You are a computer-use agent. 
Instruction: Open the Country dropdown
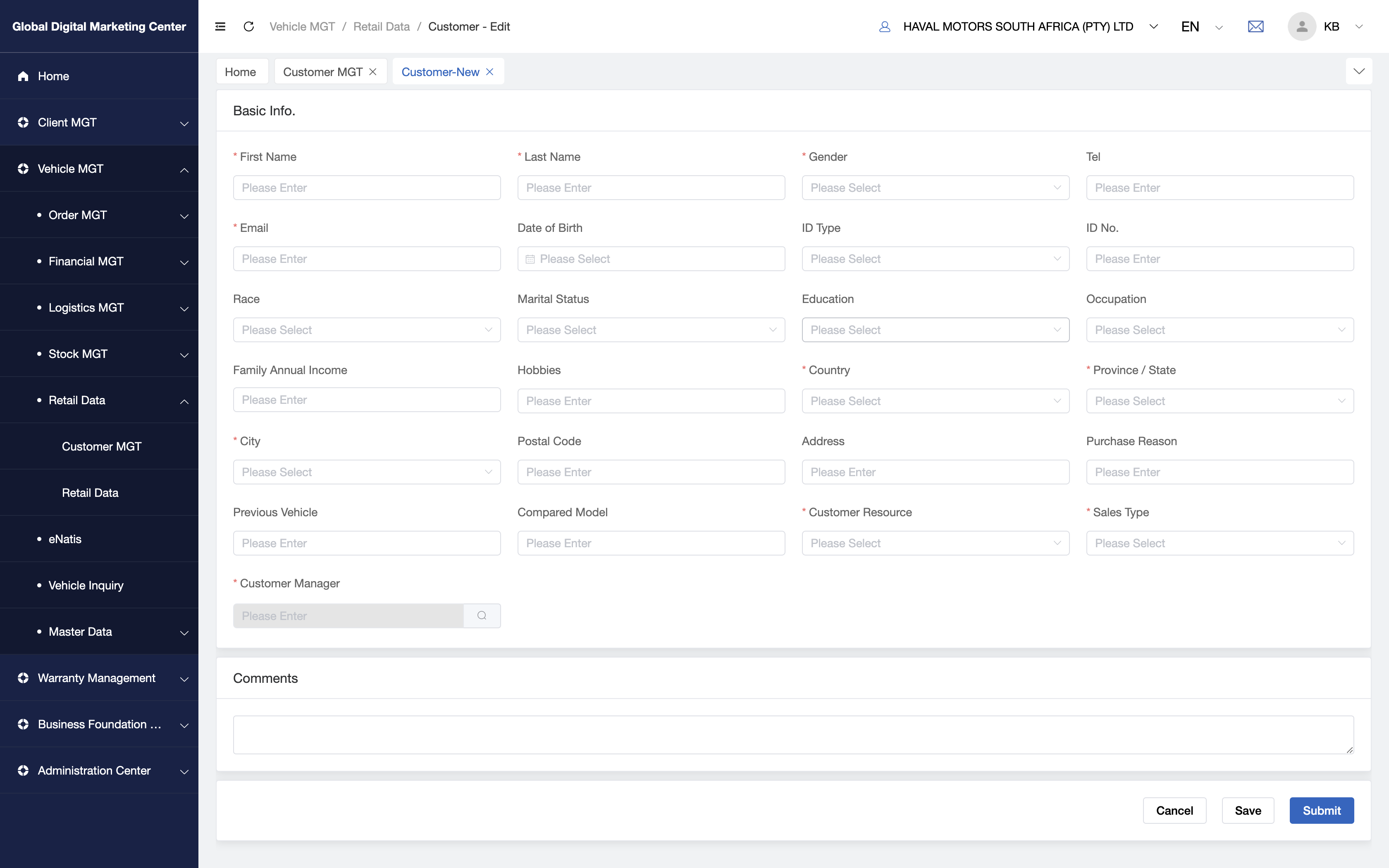[936, 401]
